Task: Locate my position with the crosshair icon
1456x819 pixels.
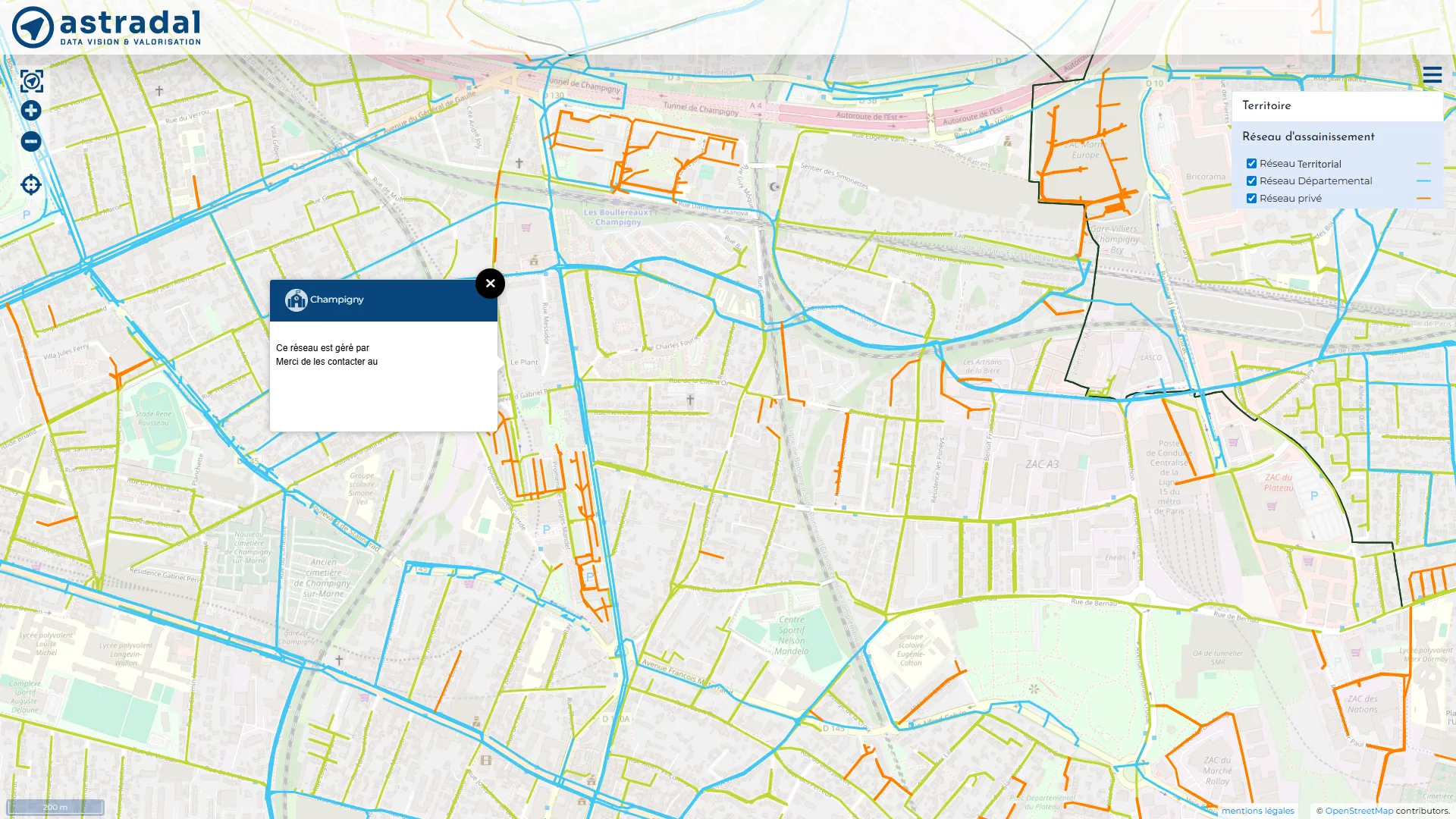Action: [31, 184]
